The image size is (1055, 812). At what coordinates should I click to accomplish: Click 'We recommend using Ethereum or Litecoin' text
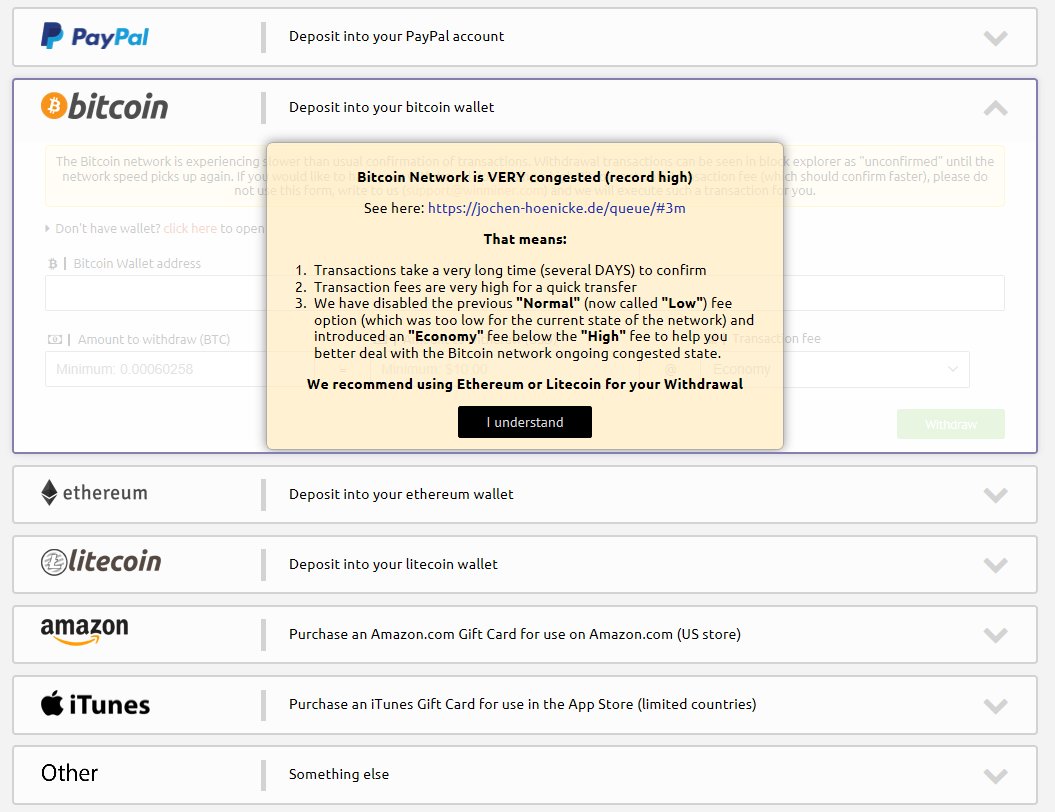pyautogui.click(x=525, y=384)
